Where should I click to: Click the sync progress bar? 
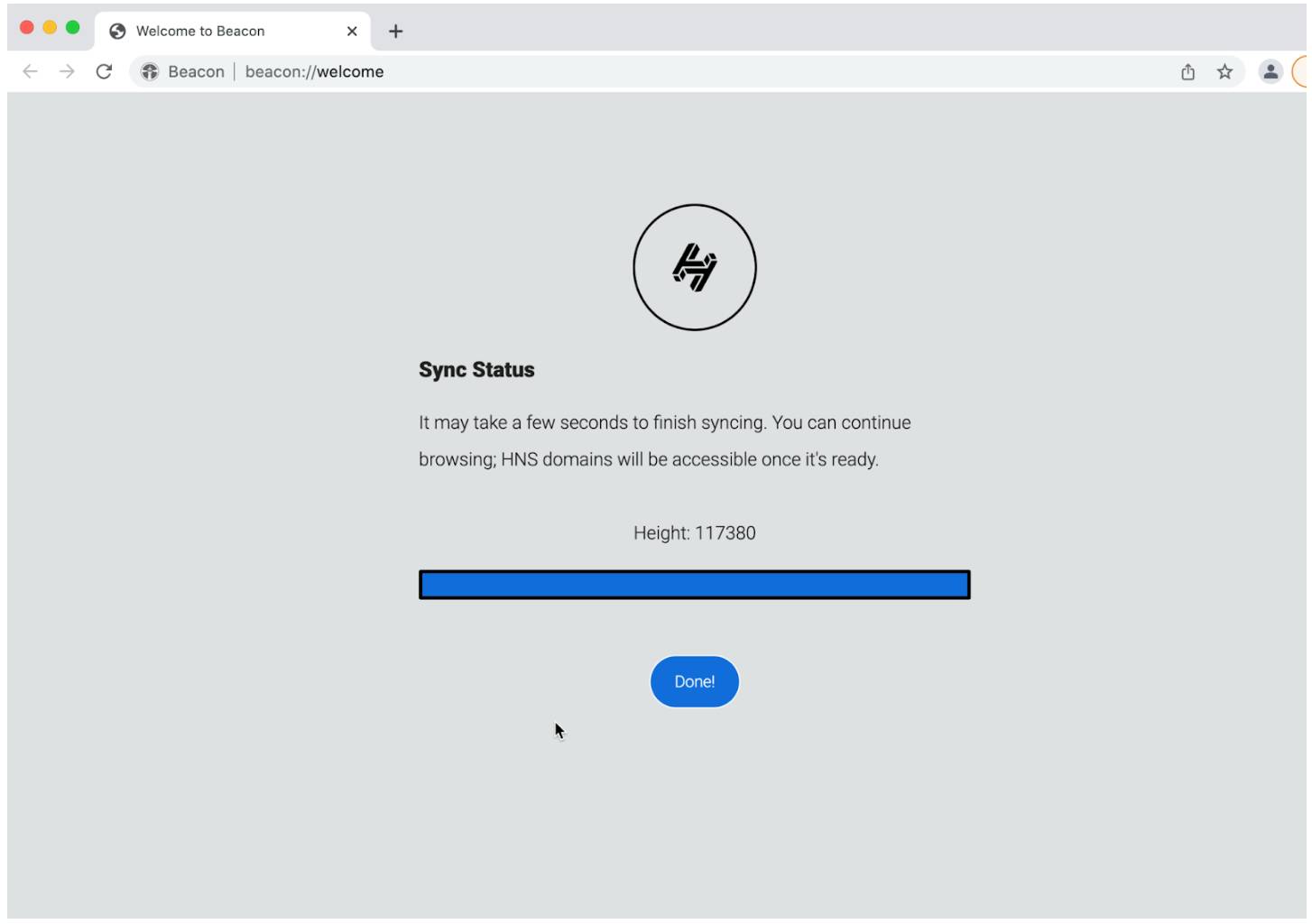click(694, 585)
